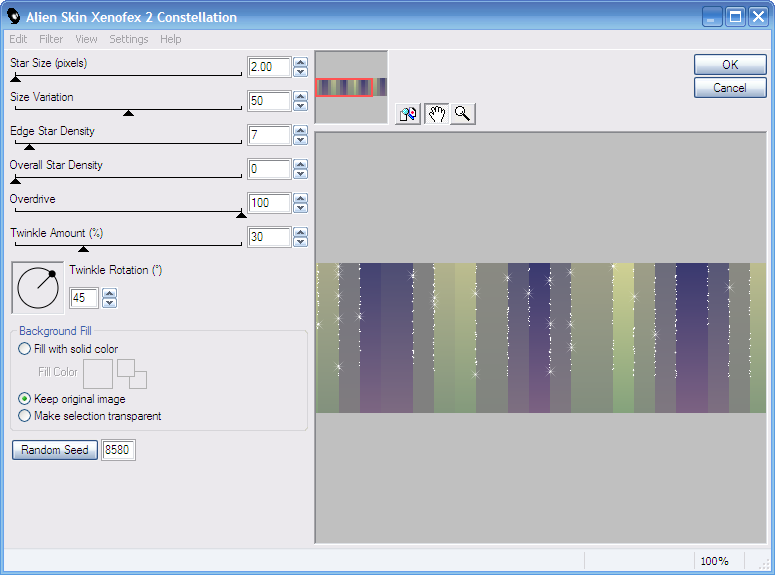Click the Overdrive value field

pos(269,203)
